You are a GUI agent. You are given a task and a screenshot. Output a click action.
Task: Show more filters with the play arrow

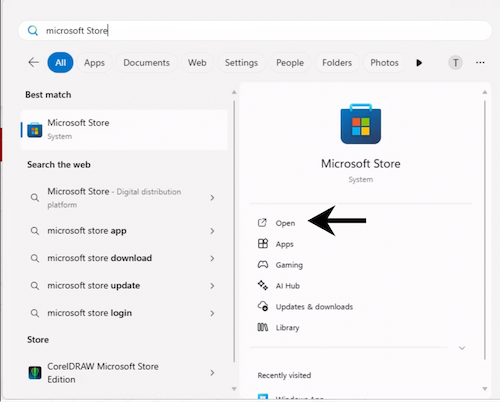[419, 63]
